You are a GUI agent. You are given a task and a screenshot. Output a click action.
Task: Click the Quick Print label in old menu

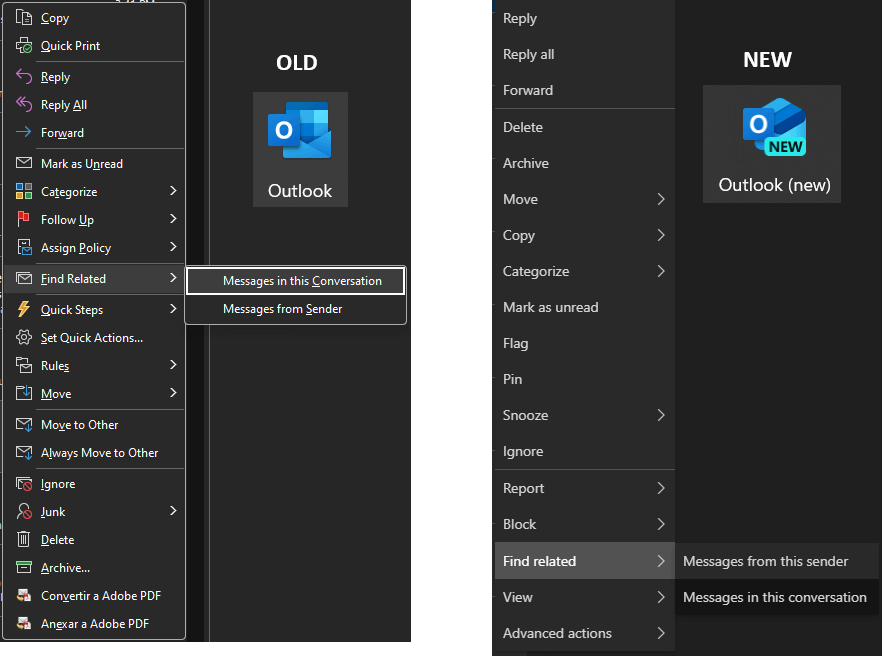pos(70,46)
